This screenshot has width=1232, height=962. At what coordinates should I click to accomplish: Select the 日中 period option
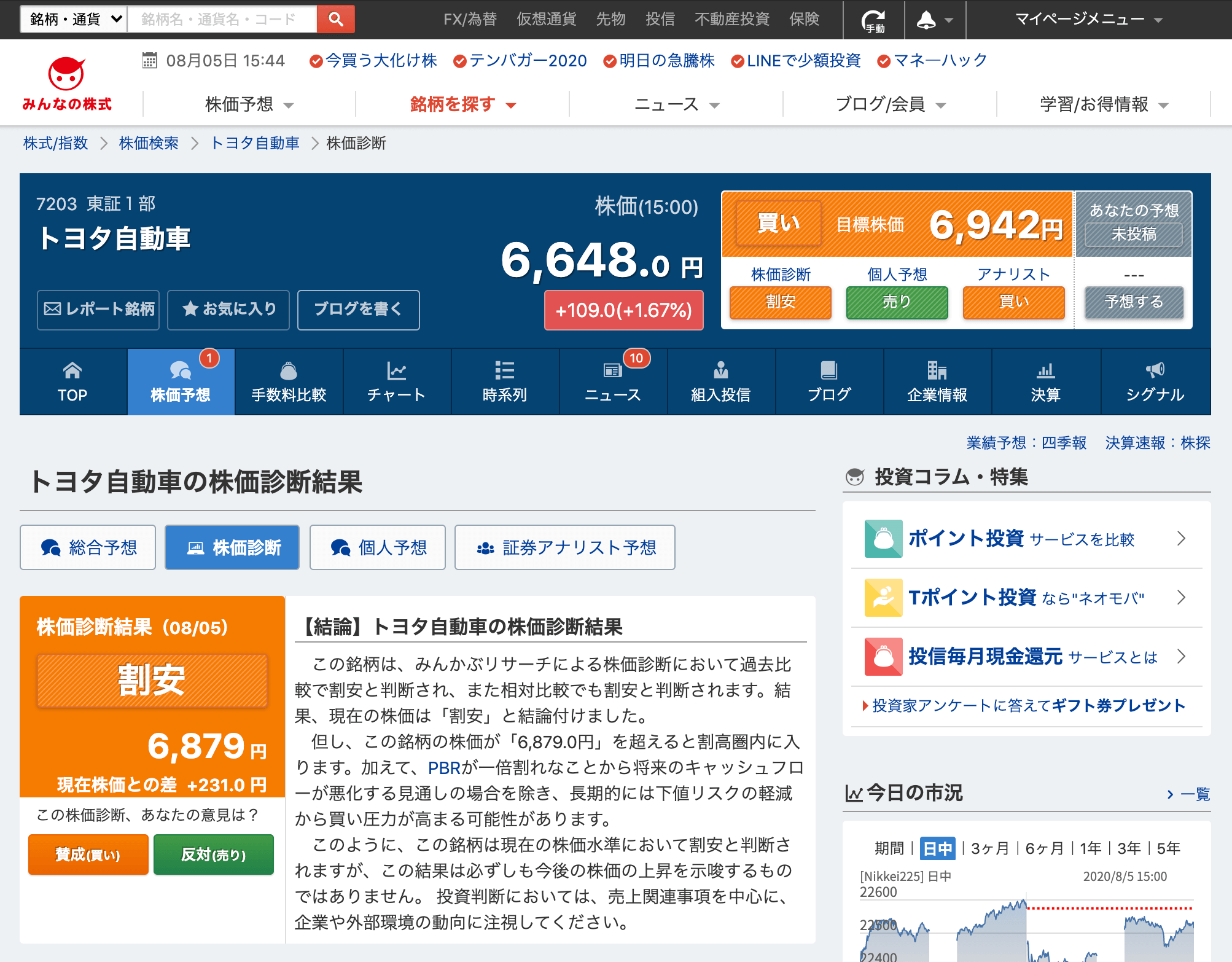[x=937, y=848]
